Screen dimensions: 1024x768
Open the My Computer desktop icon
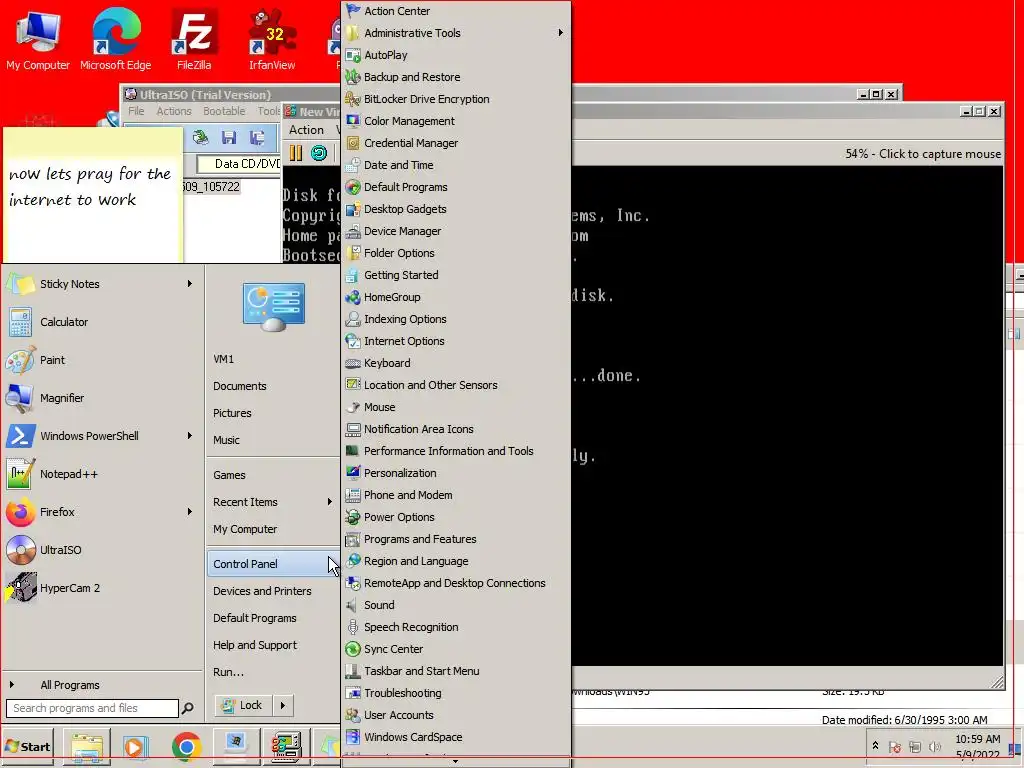pos(38,39)
